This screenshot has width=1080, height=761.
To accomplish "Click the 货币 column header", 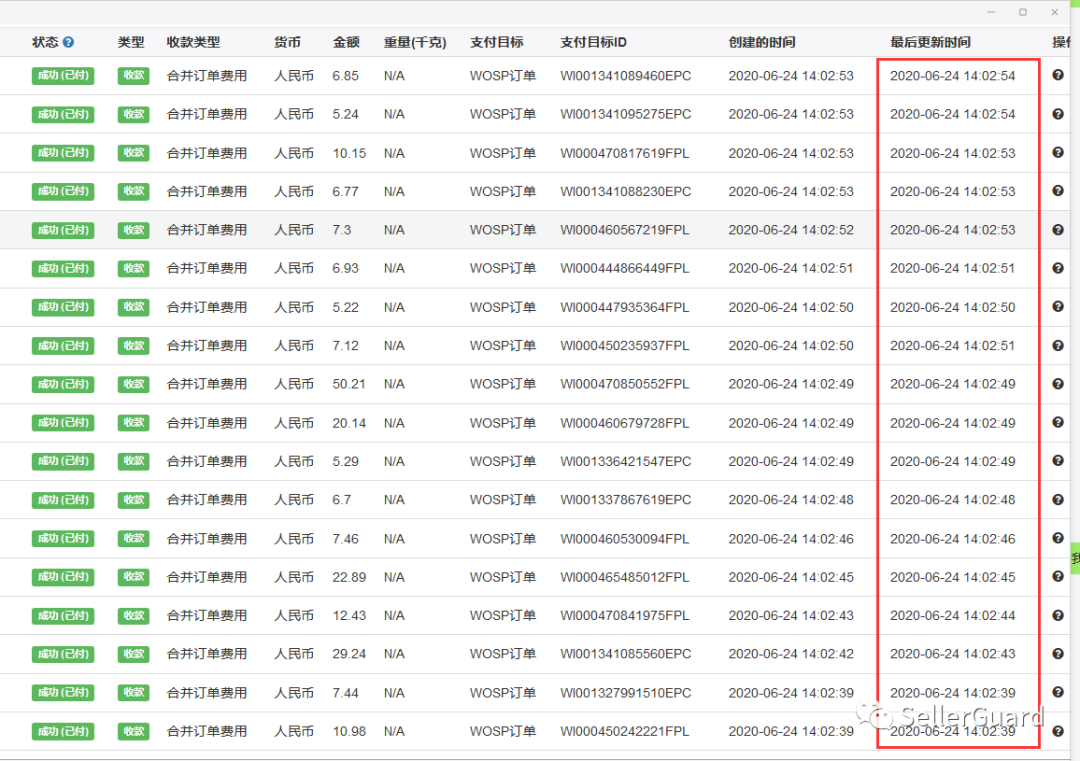I will 287,42.
